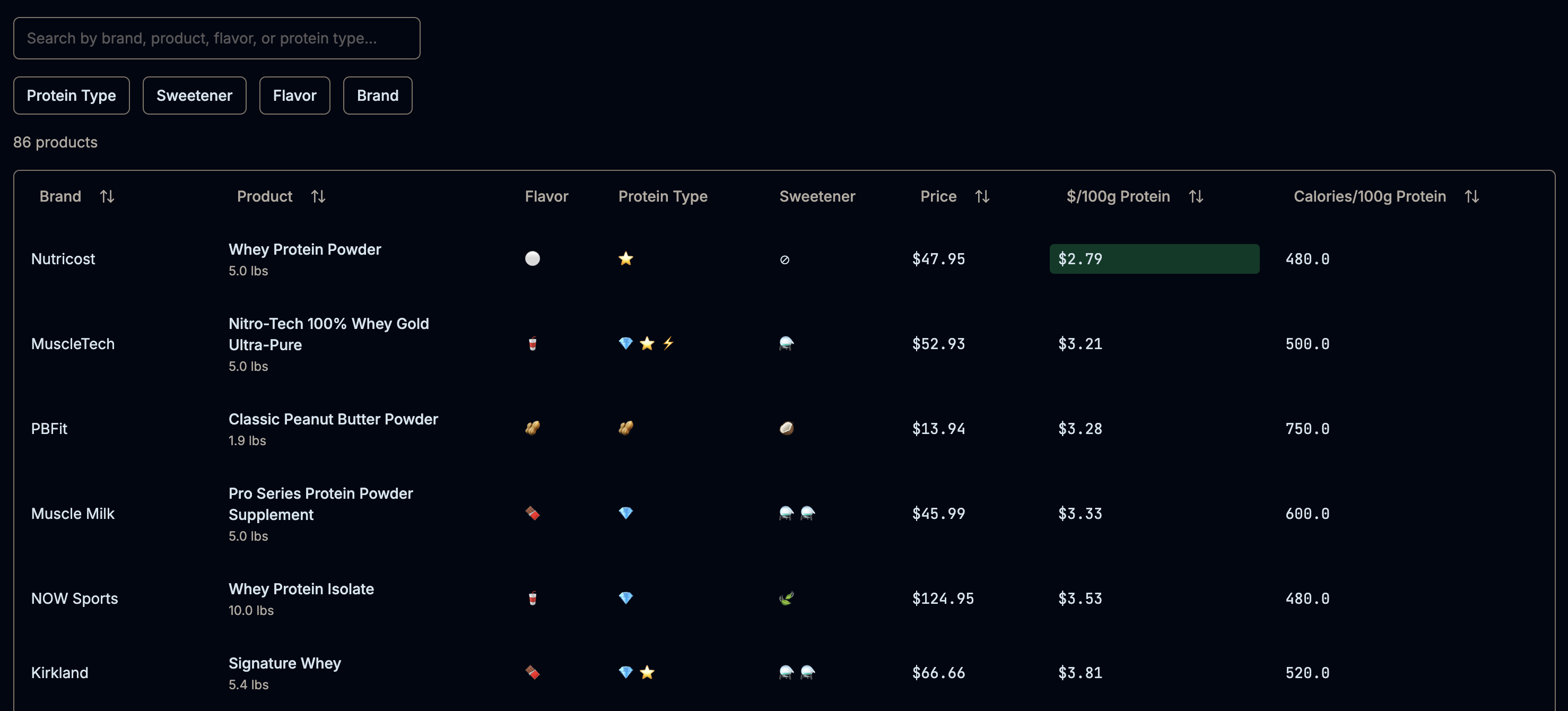Select the highlighted $2.79 protein cost cell
This screenshot has height=711, width=1568.
pyautogui.click(x=1154, y=259)
